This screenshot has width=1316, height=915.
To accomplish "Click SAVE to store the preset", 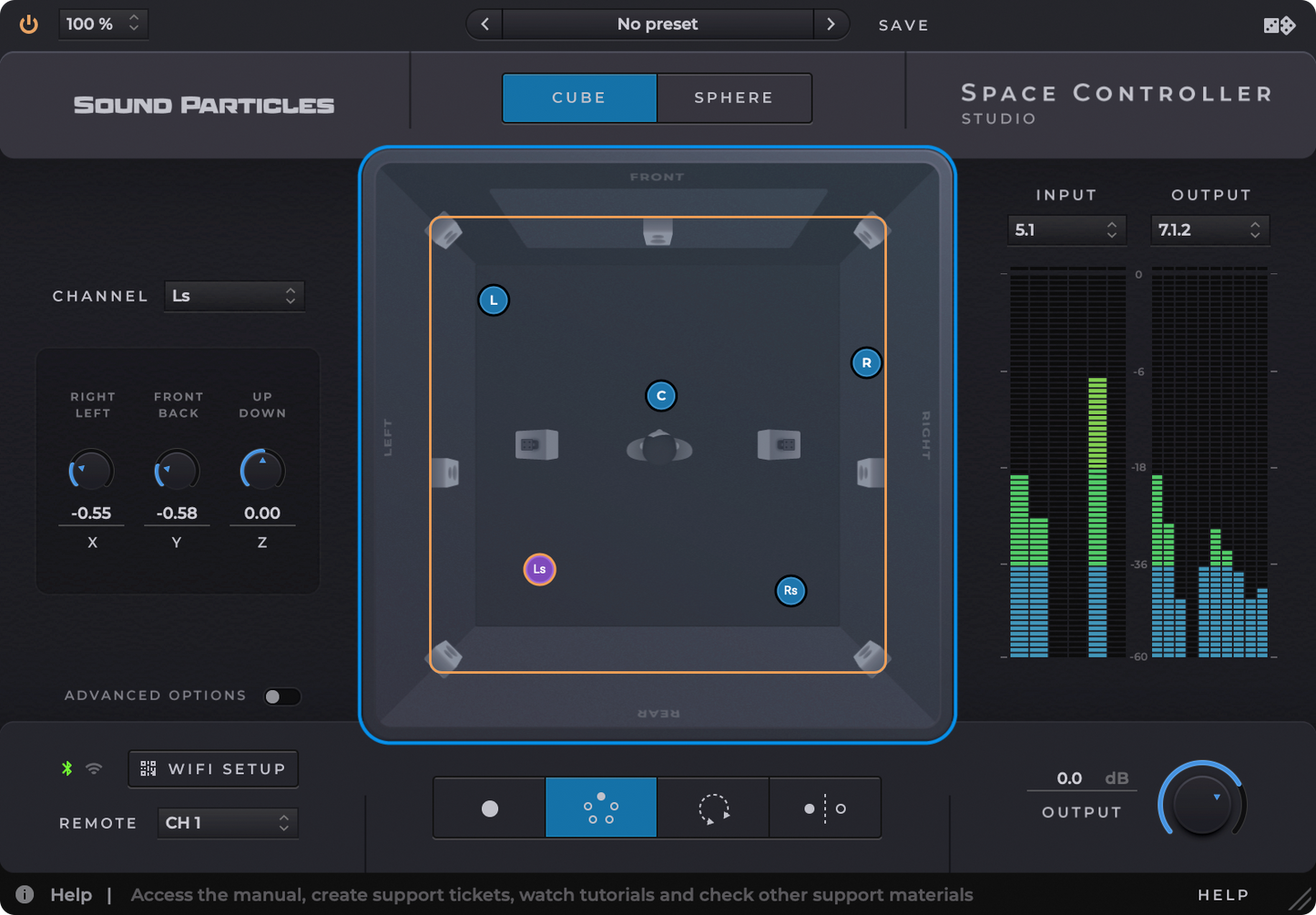I will pos(903,25).
